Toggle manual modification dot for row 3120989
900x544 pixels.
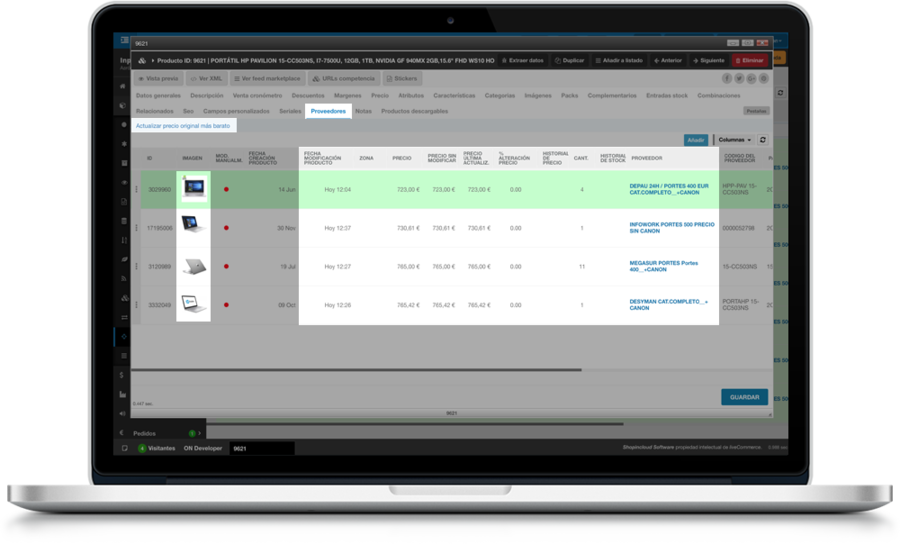pos(226,266)
